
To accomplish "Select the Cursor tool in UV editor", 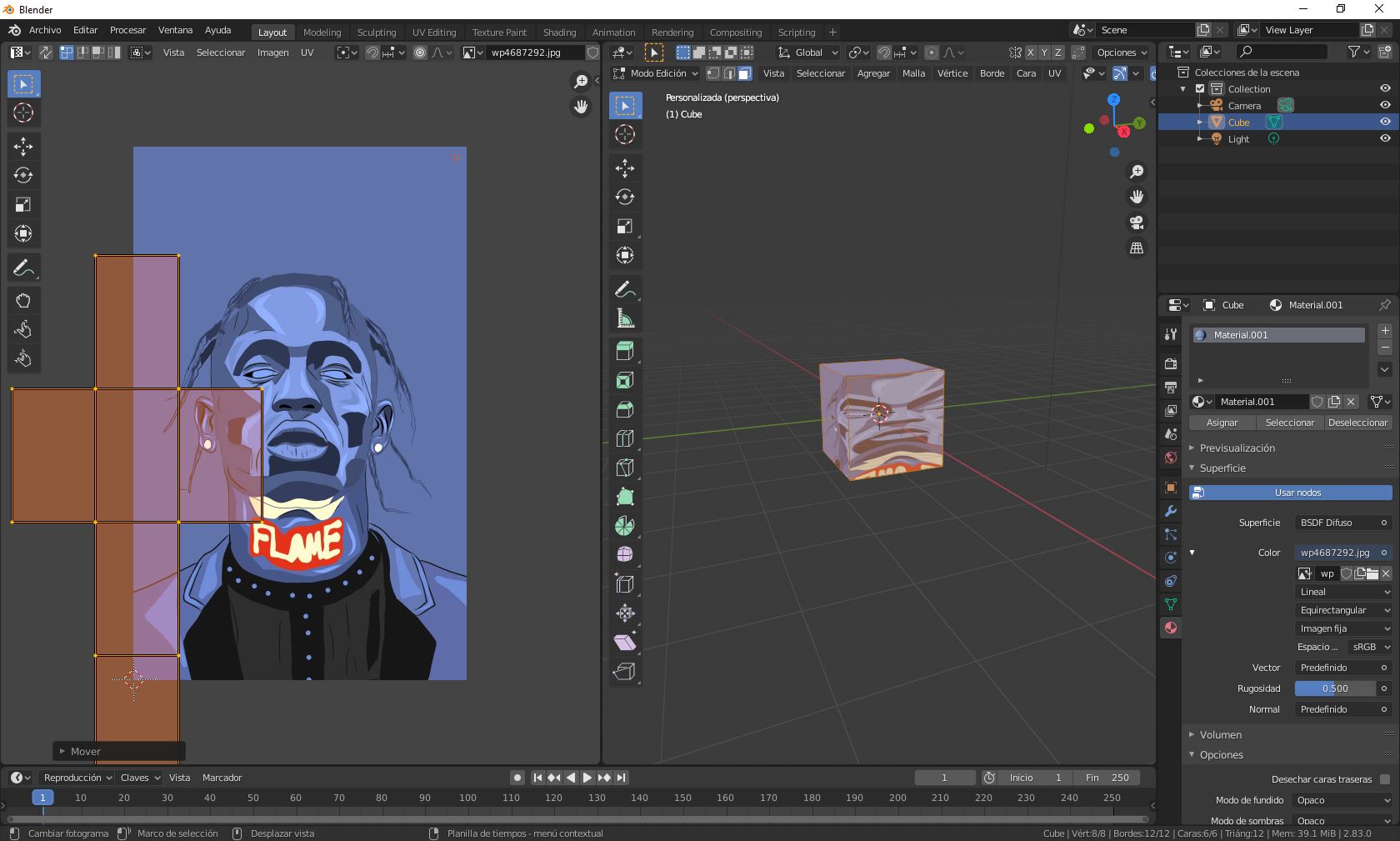I will 23,113.
